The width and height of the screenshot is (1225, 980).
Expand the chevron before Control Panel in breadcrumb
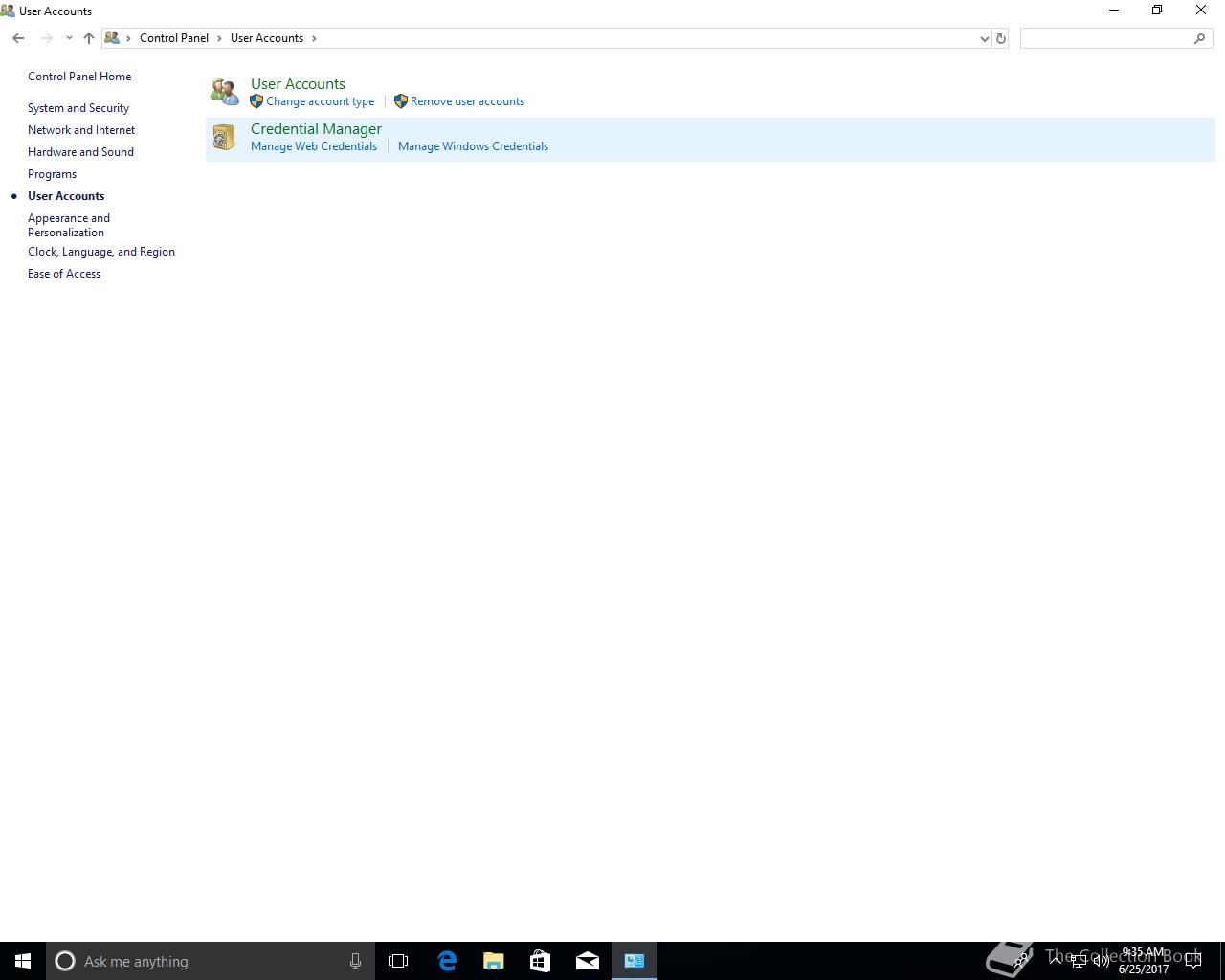click(x=128, y=38)
